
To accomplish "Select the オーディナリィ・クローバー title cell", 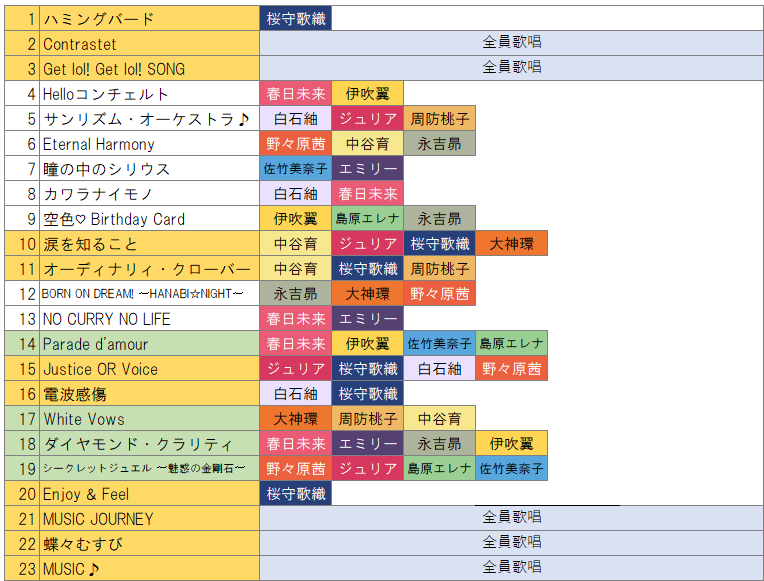I will 148,269.
